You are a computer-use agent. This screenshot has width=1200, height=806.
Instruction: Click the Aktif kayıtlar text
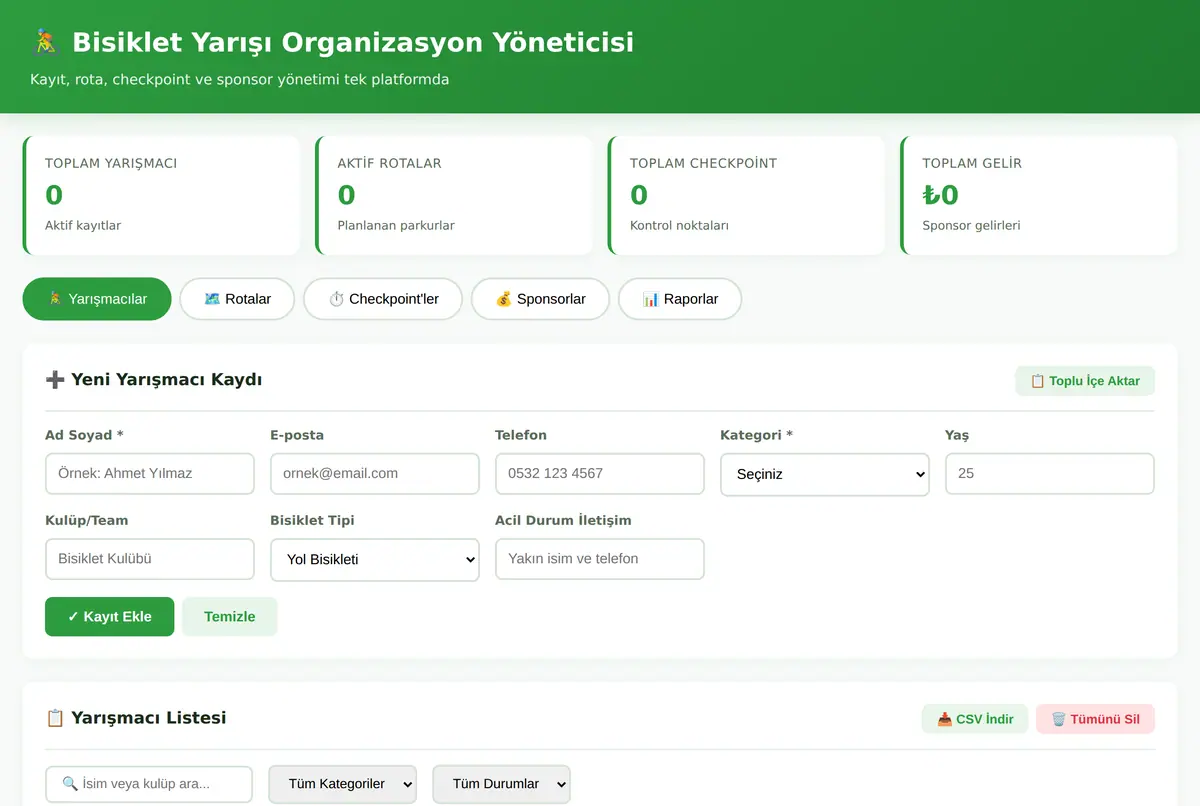pyautogui.click(x=83, y=226)
